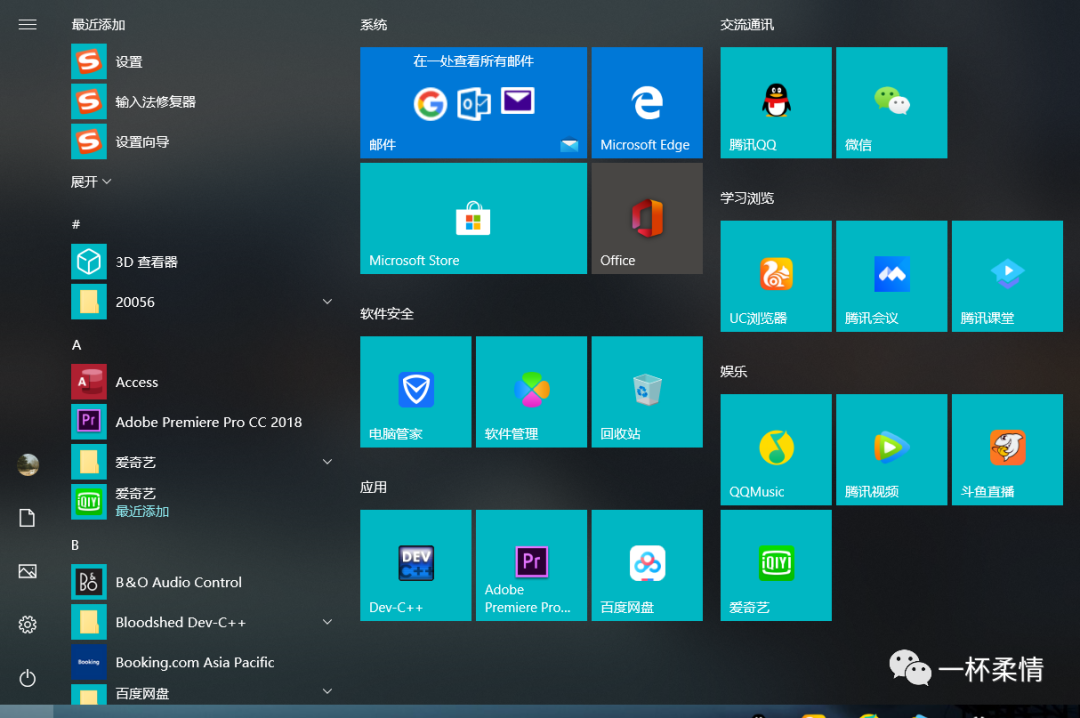Launch the Office tile

tap(647, 218)
